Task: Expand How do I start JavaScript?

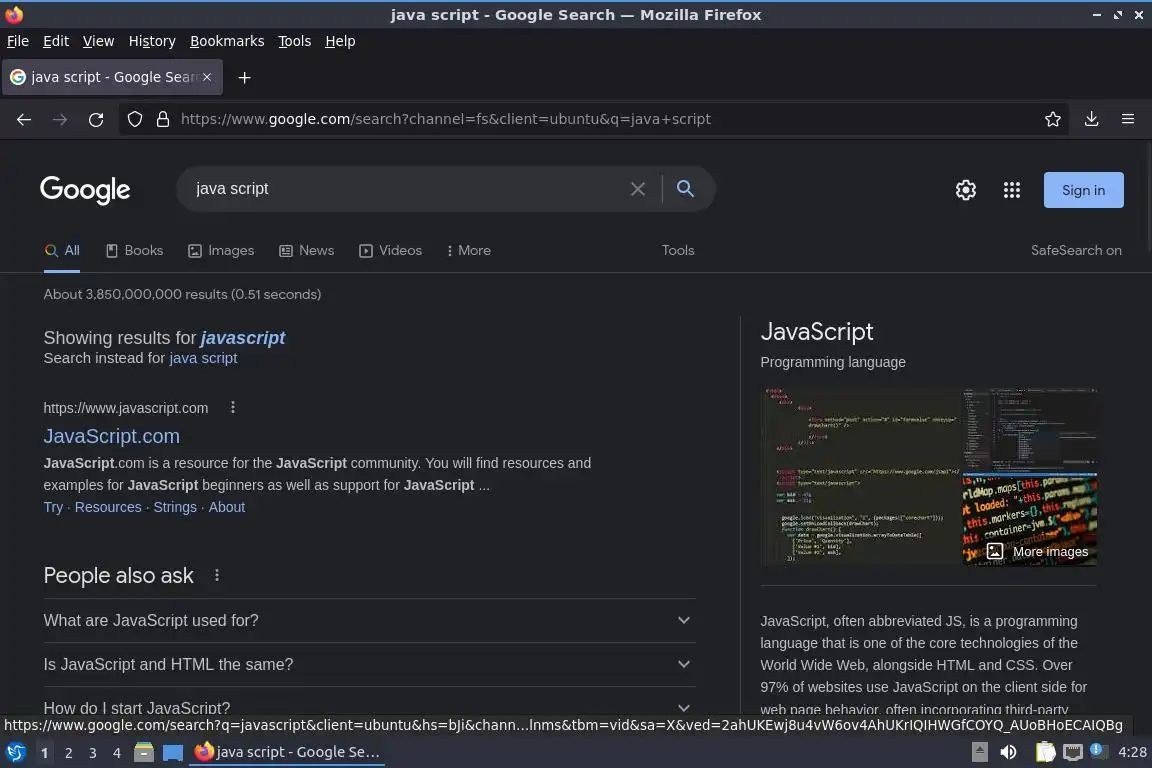Action: tap(369, 707)
